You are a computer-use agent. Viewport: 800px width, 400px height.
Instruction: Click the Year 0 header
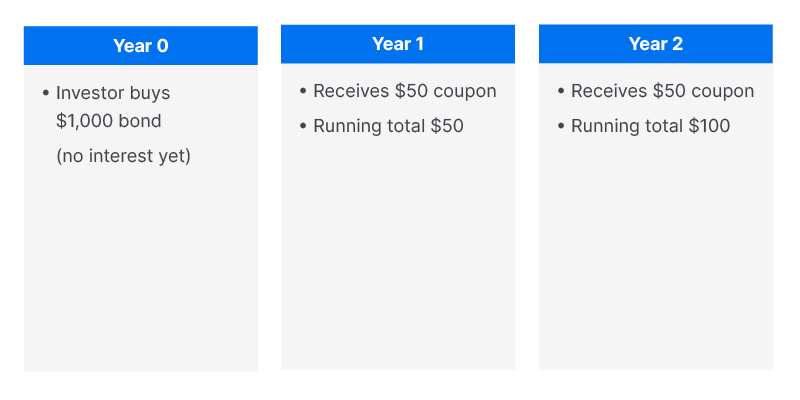coord(140,46)
